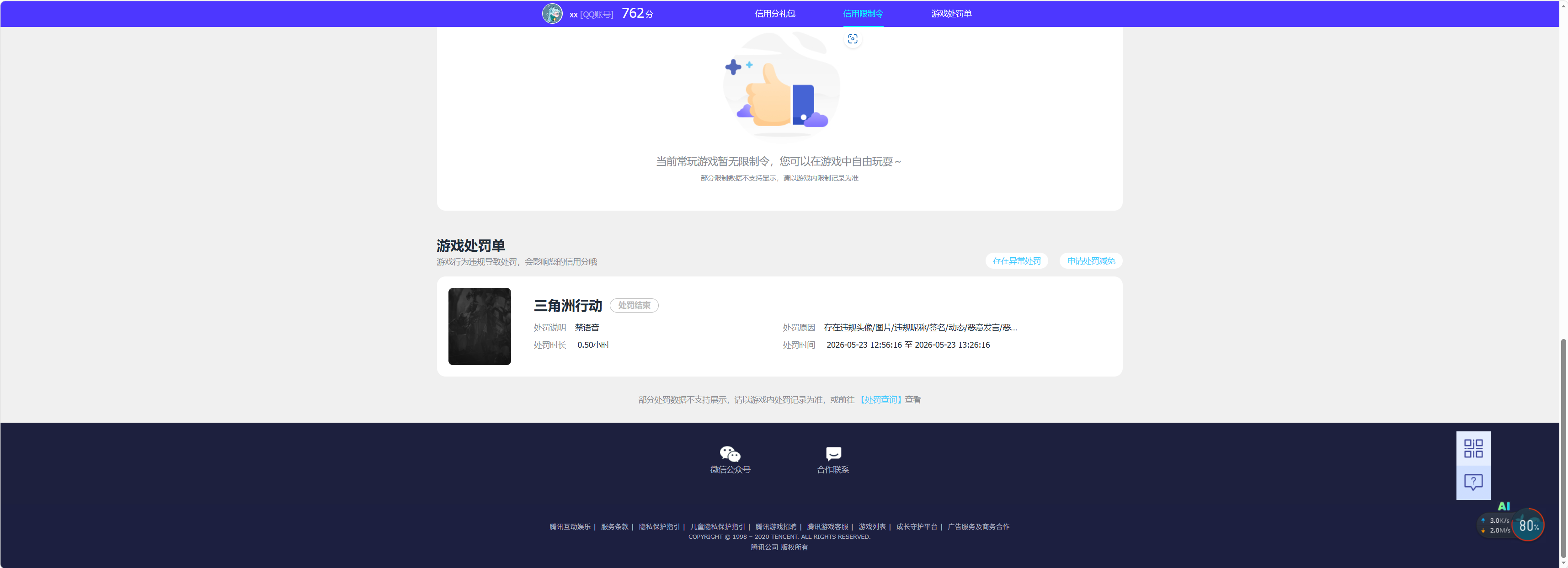Click the user avatar in header
Screen dimensions: 1568x568
point(552,13)
